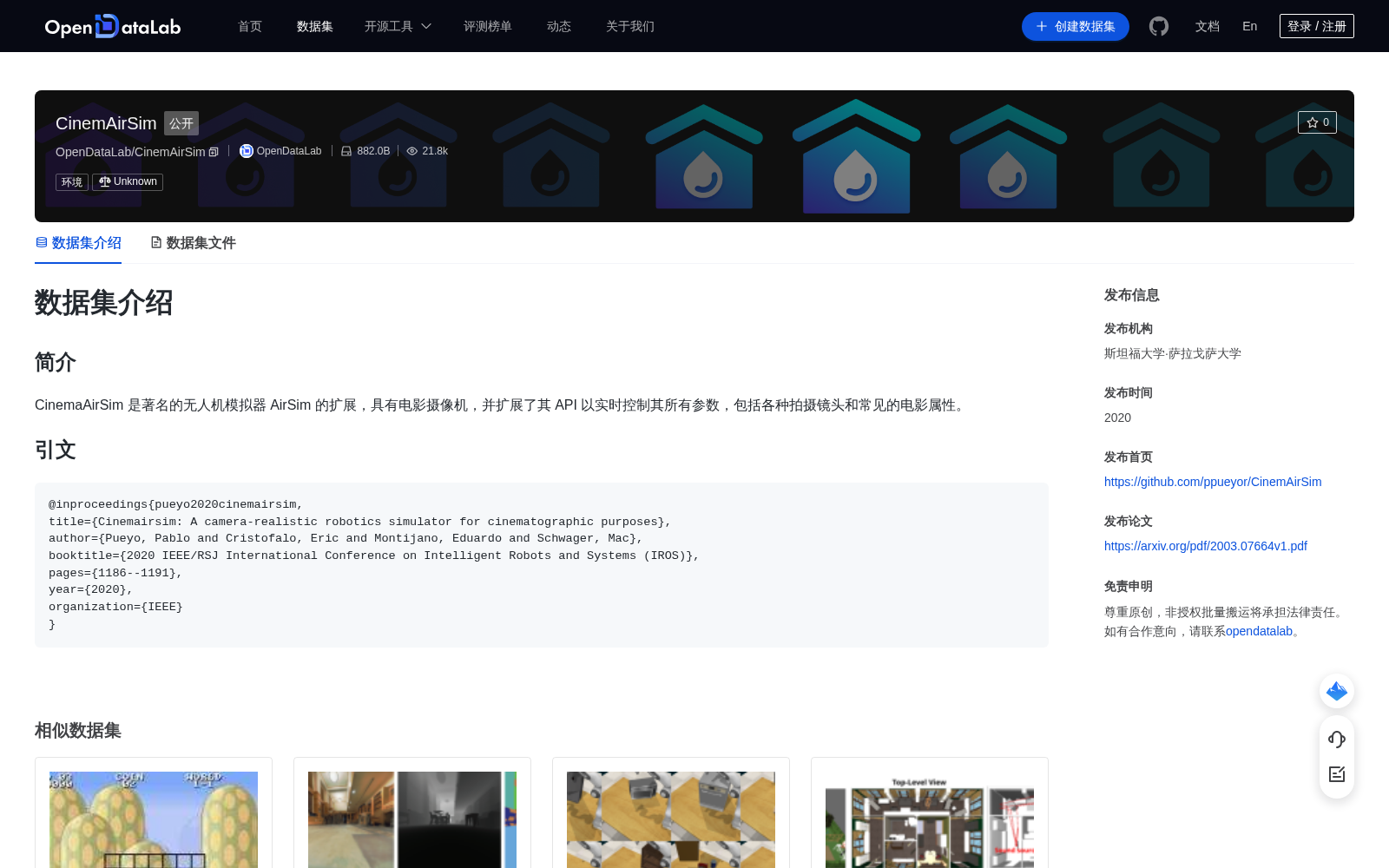Open the OpenDataLab logo homepage
1389x868 pixels.
(x=113, y=26)
